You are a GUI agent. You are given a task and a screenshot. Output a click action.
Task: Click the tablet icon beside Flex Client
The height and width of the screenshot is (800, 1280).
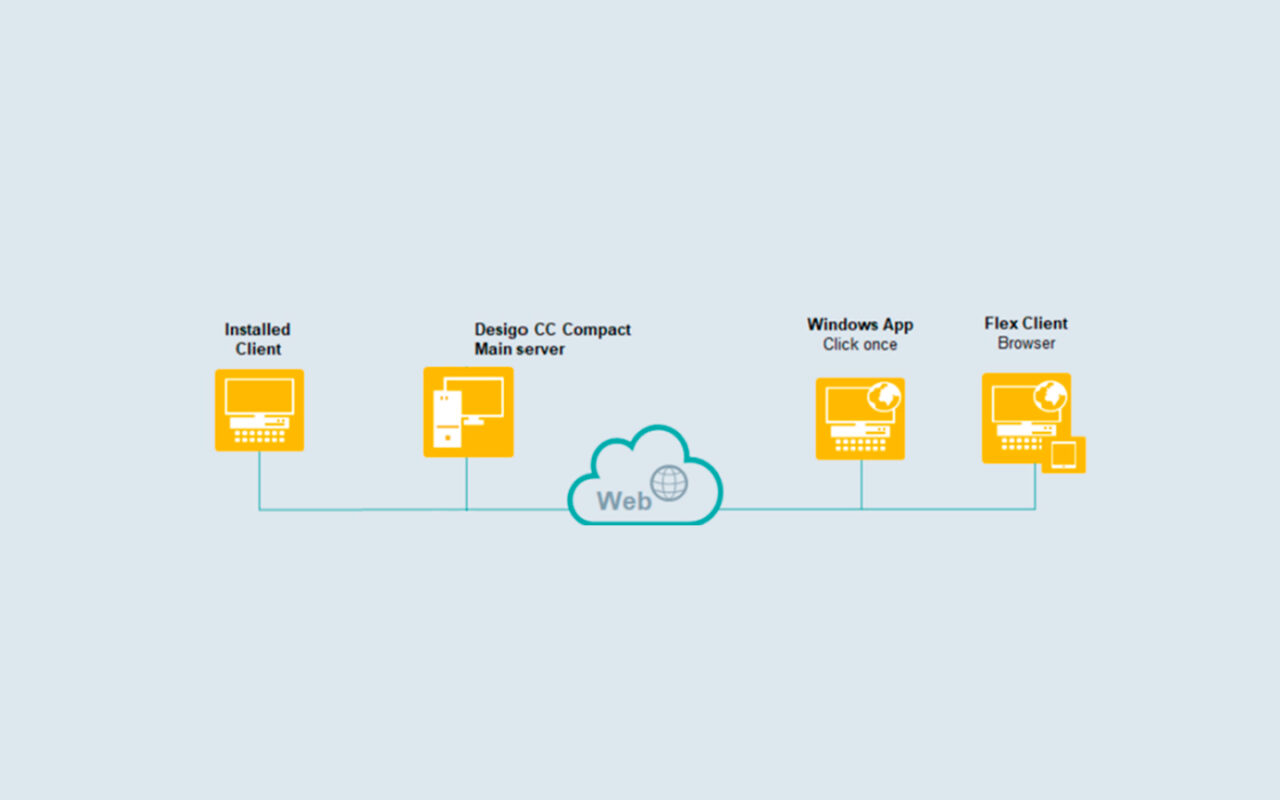[1064, 455]
